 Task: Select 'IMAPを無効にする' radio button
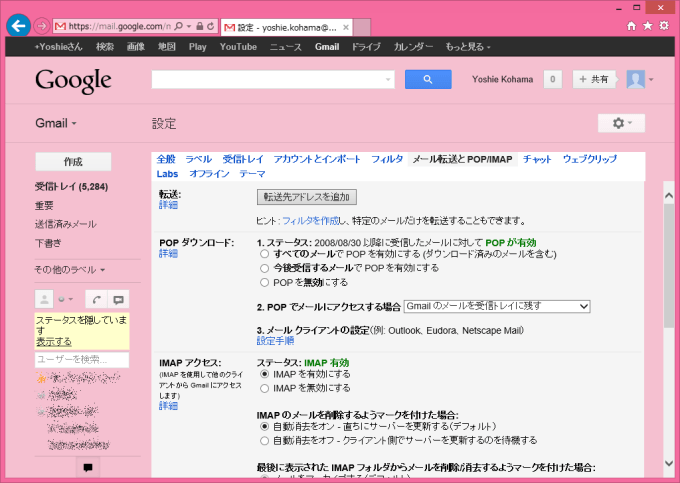[x=264, y=387]
